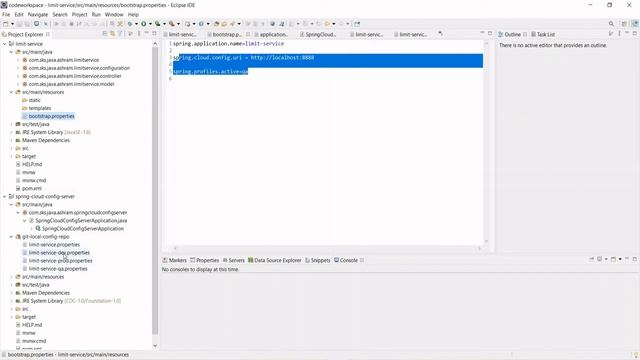Click the toolbar Search magnifier icon at far right

(x=611, y=24)
